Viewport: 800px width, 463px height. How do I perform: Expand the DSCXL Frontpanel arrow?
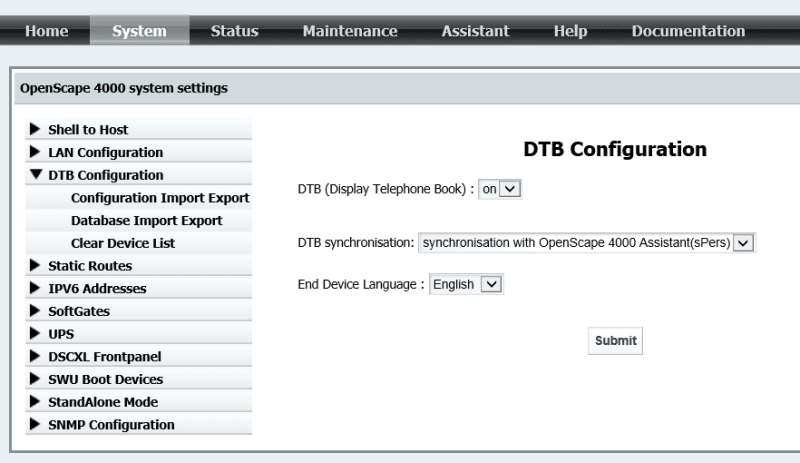coord(35,356)
